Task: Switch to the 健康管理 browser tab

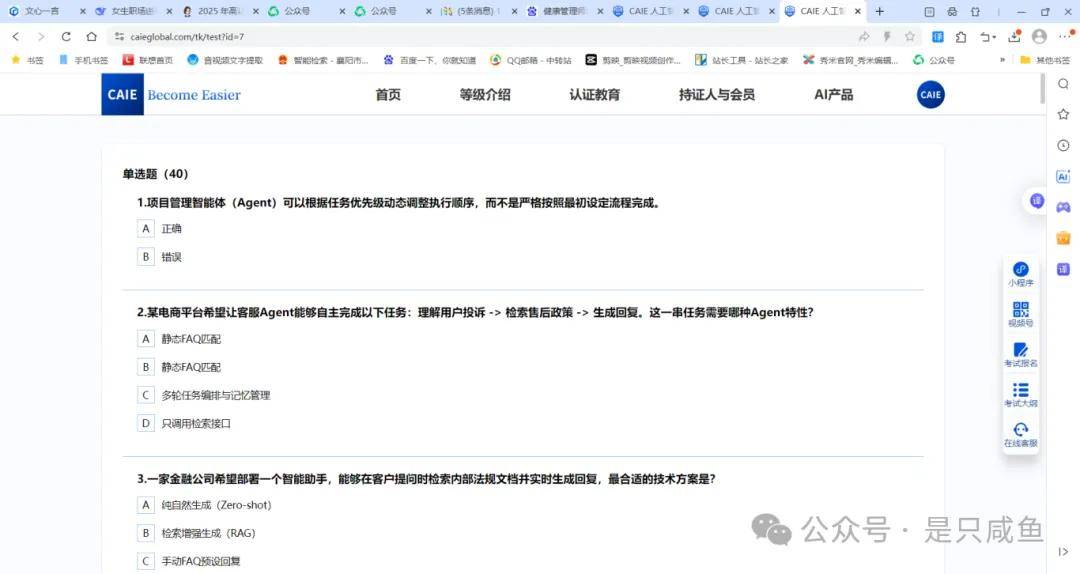Action: coord(563,11)
